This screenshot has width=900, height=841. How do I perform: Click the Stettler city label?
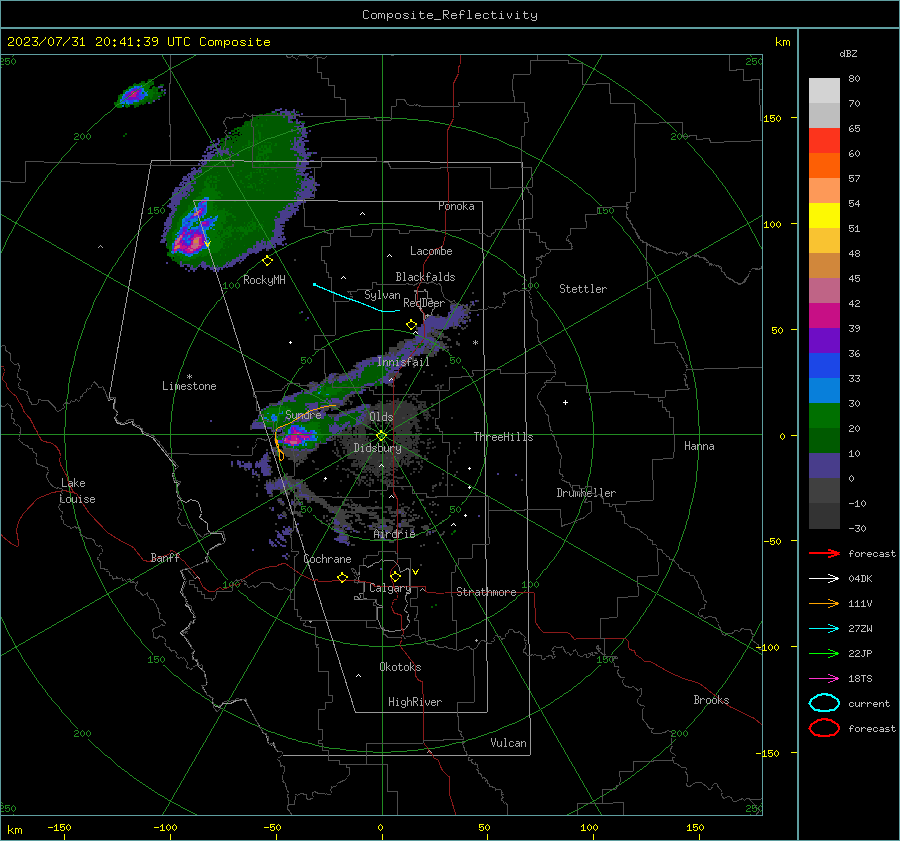tap(583, 289)
